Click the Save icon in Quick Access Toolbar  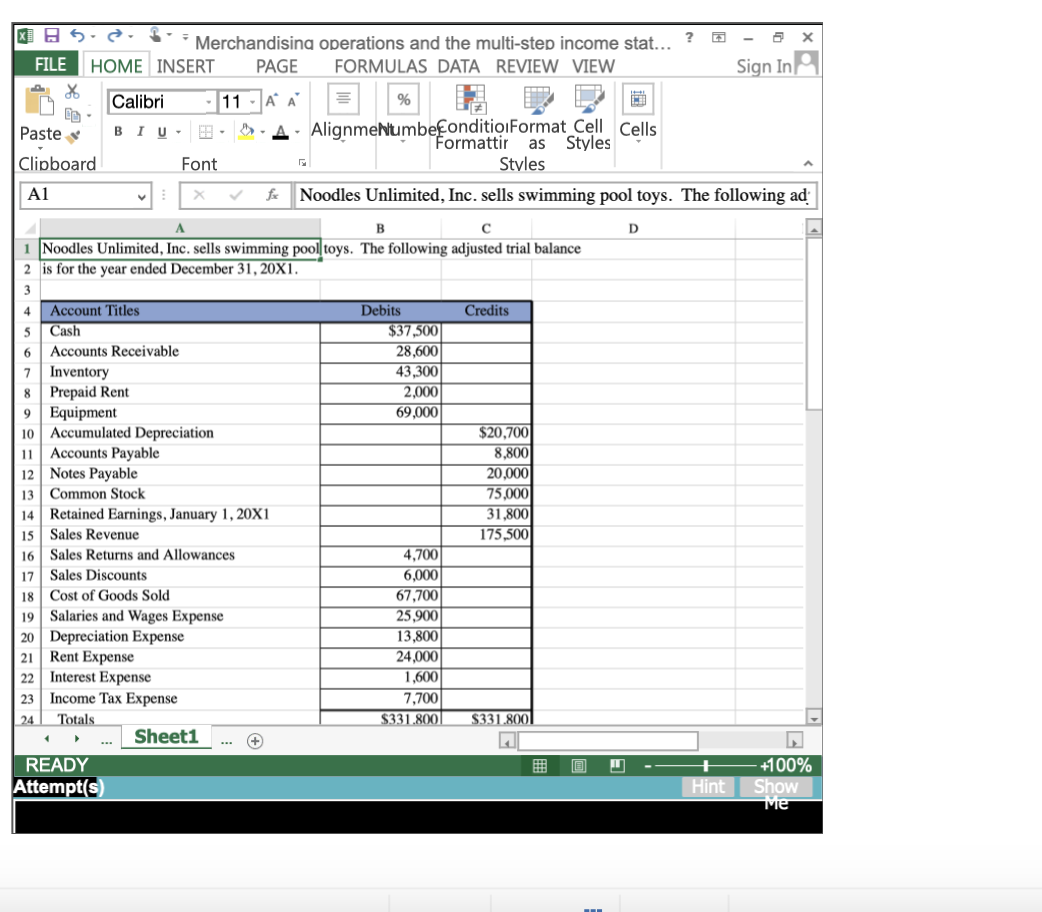coord(50,36)
